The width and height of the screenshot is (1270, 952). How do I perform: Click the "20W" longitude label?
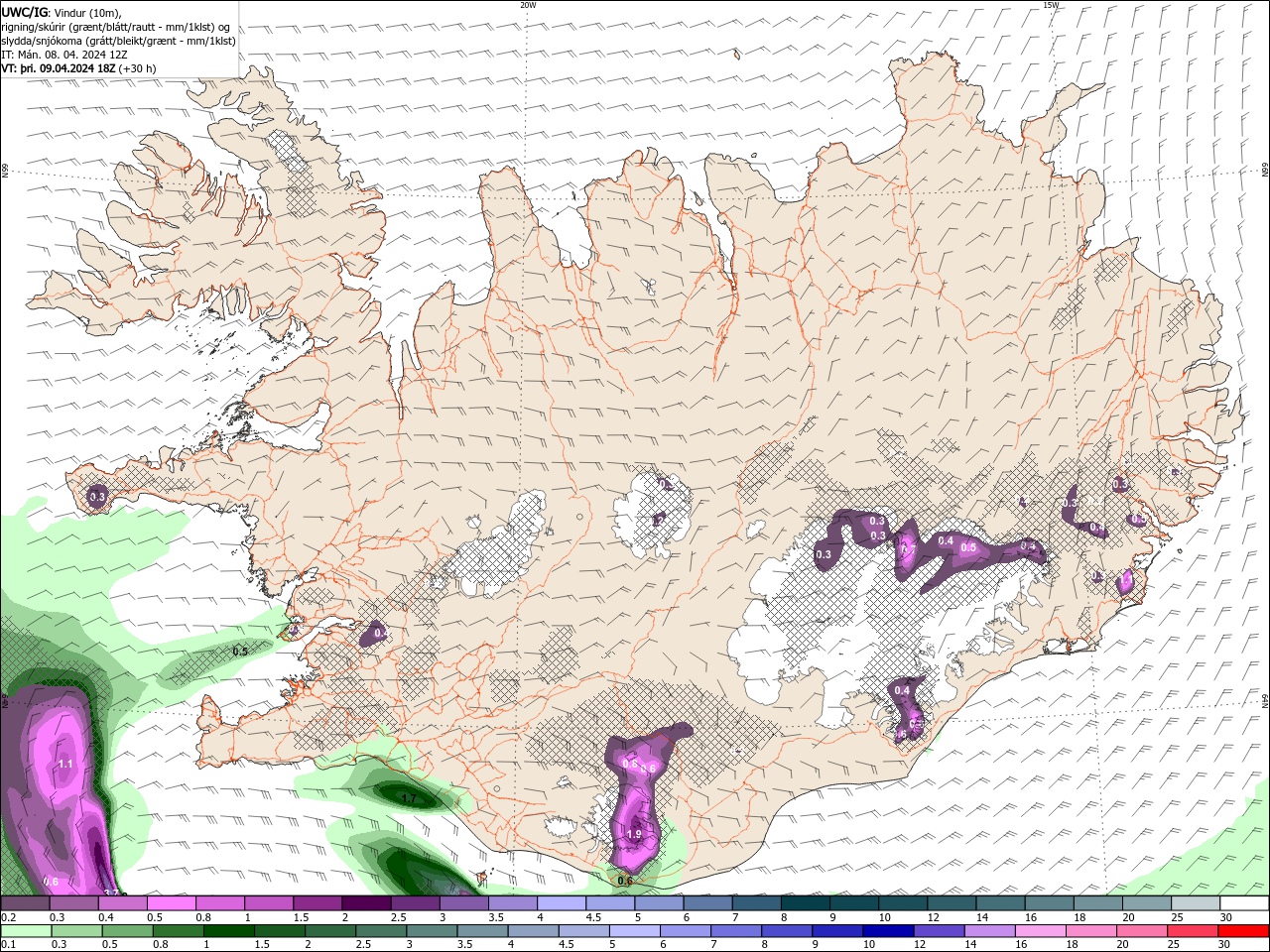coord(528,5)
